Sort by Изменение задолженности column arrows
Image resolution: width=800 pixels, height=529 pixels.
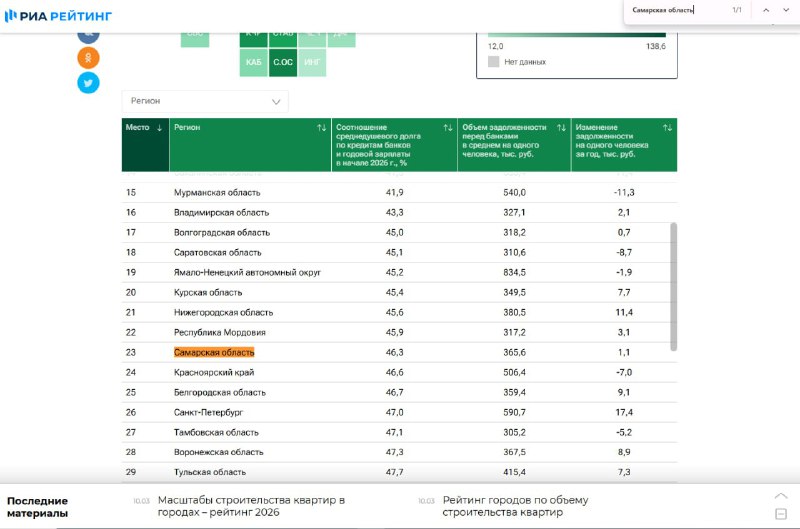(667, 128)
